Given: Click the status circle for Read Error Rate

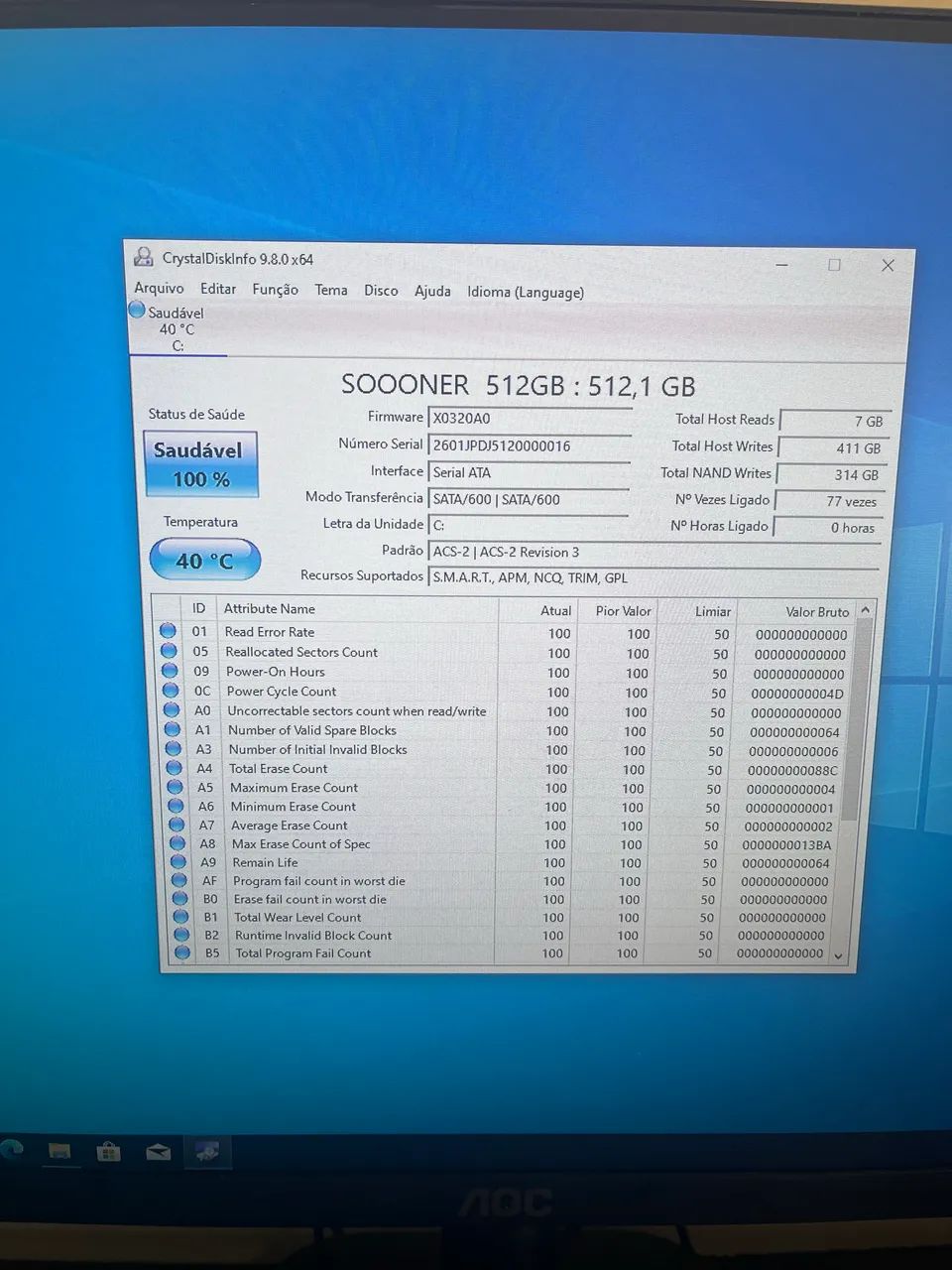Looking at the screenshot, I should pos(168,631).
